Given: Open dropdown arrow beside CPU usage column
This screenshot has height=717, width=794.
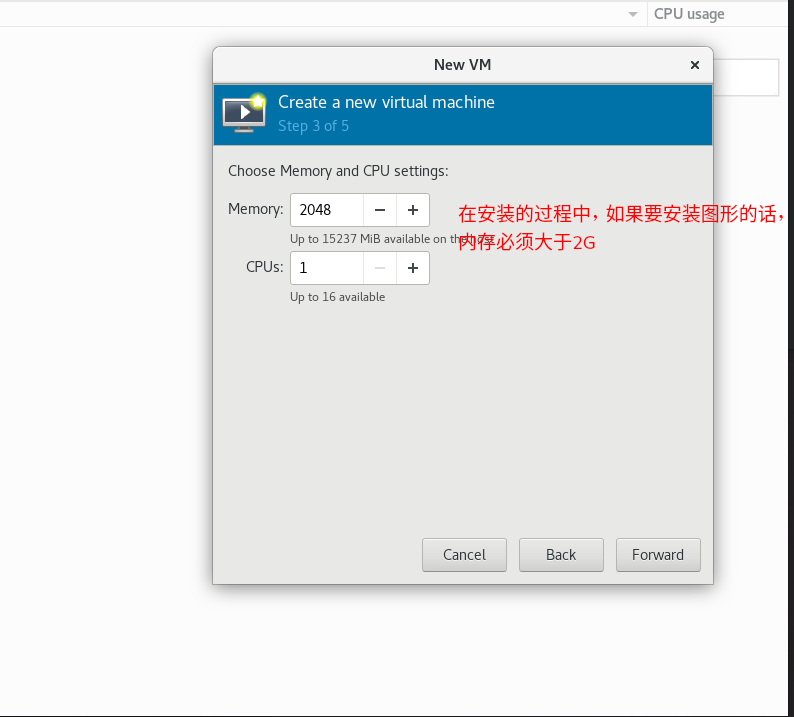Looking at the screenshot, I should [x=632, y=14].
